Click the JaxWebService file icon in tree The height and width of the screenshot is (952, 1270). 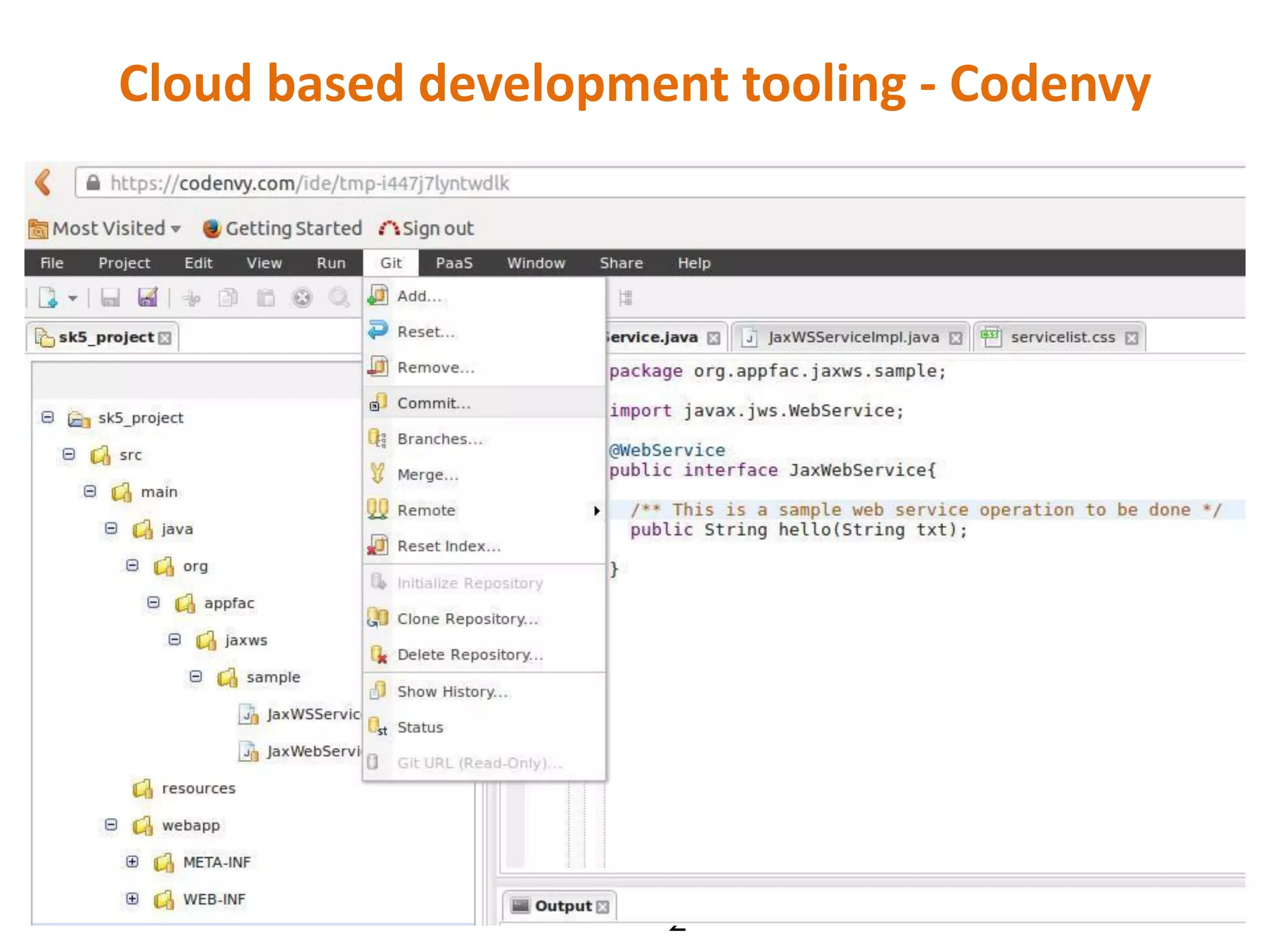249,751
